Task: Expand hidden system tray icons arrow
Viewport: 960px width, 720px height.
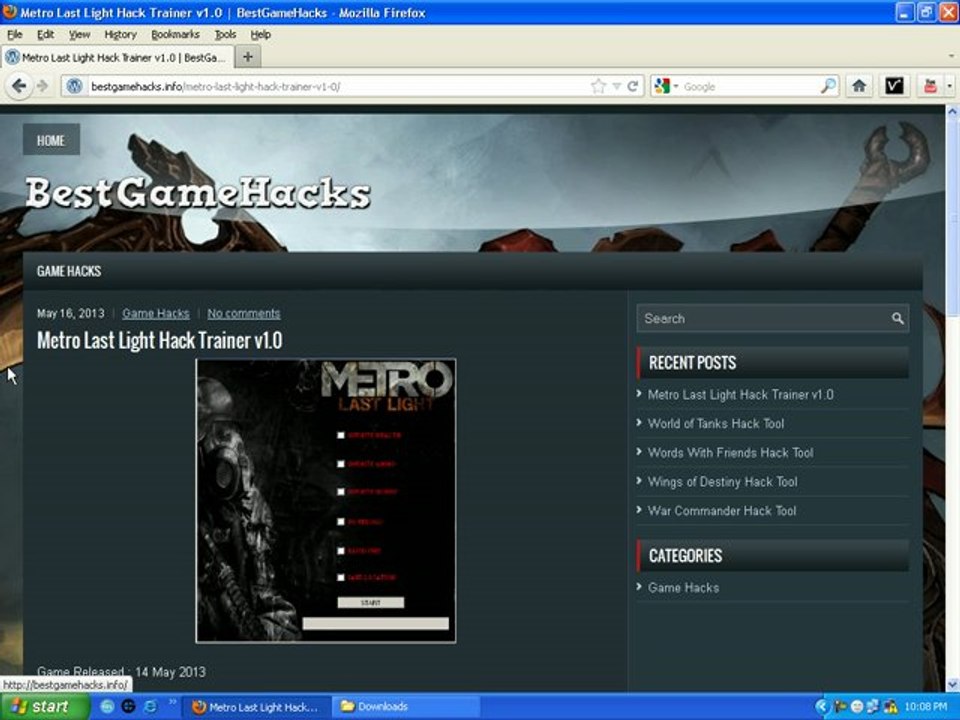Action: pyautogui.click(x=822, y=707)
